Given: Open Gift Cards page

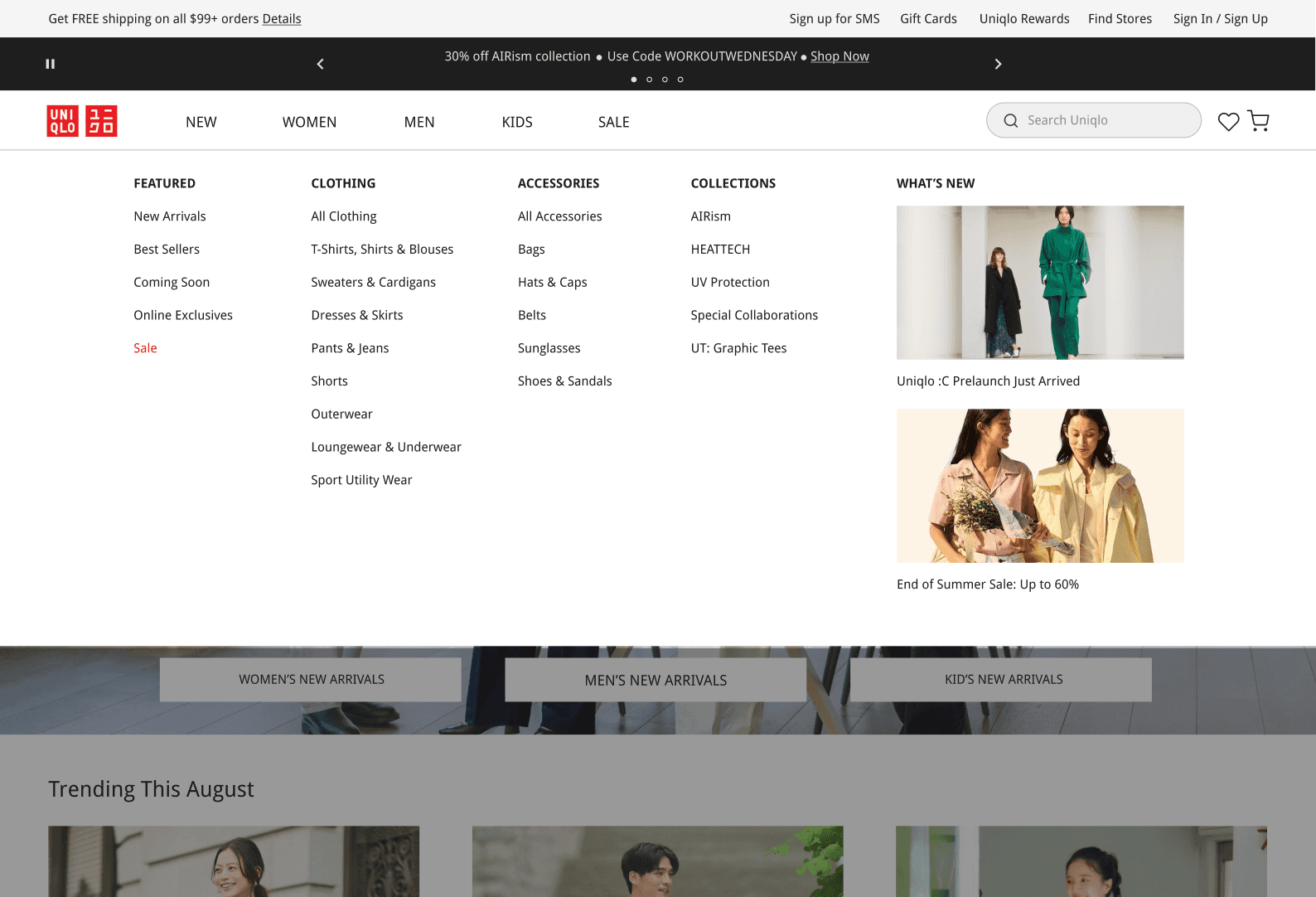Looking at the screenshot, I should click(928, 19).
